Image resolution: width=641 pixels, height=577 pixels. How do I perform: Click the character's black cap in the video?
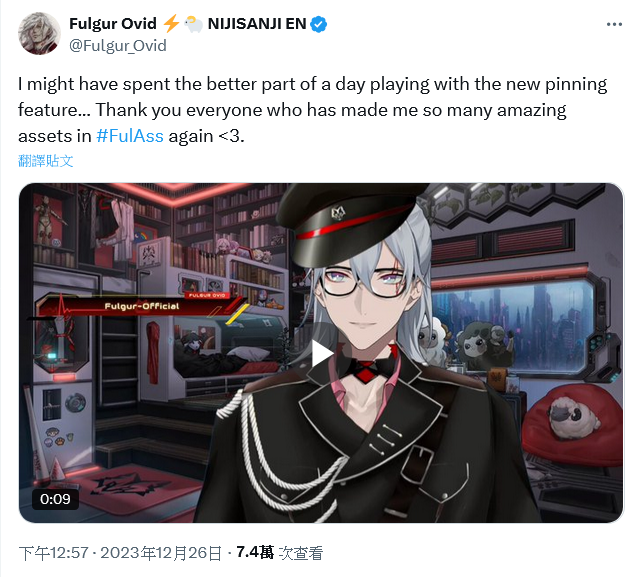coord(352,221)
